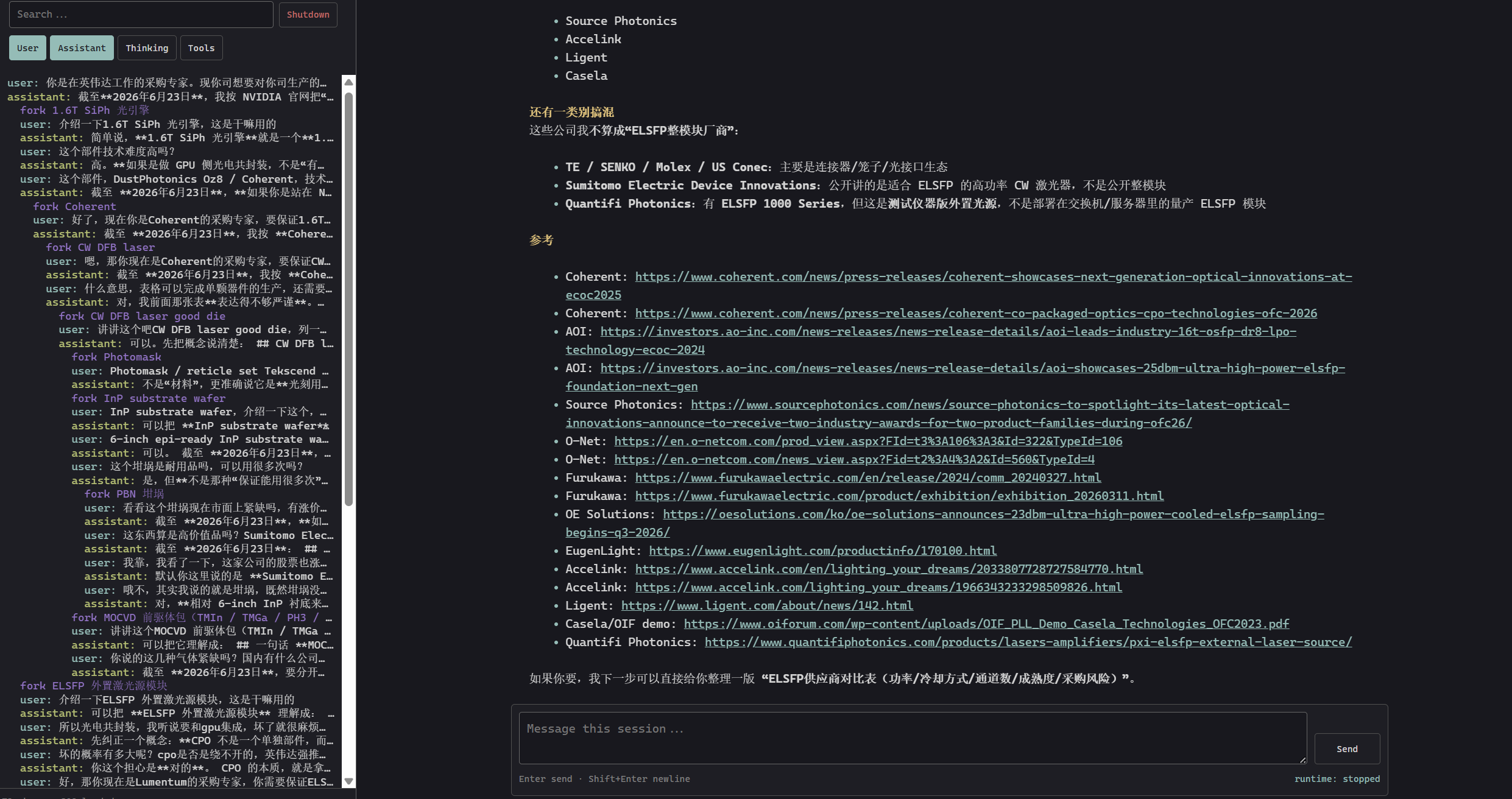Open fork Coherent in the tree
1512x799 pixels.
pos(74,206)
